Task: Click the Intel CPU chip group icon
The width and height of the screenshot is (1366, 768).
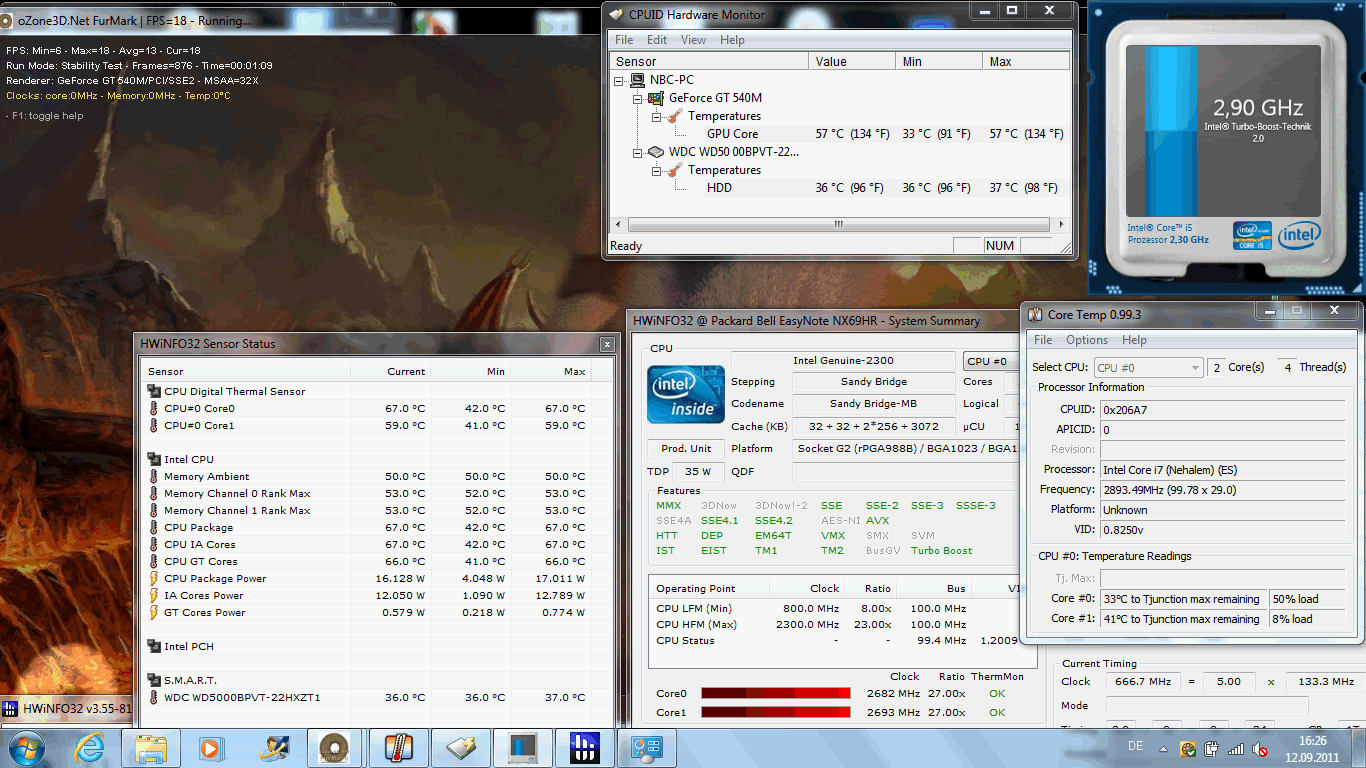Action: coord(153,459)
